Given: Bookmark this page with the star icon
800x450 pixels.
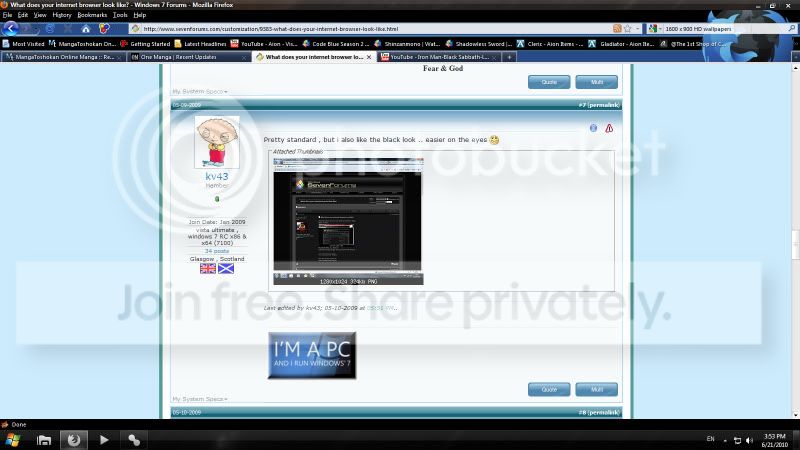Looking at the screenshot, I should [628, 29].
